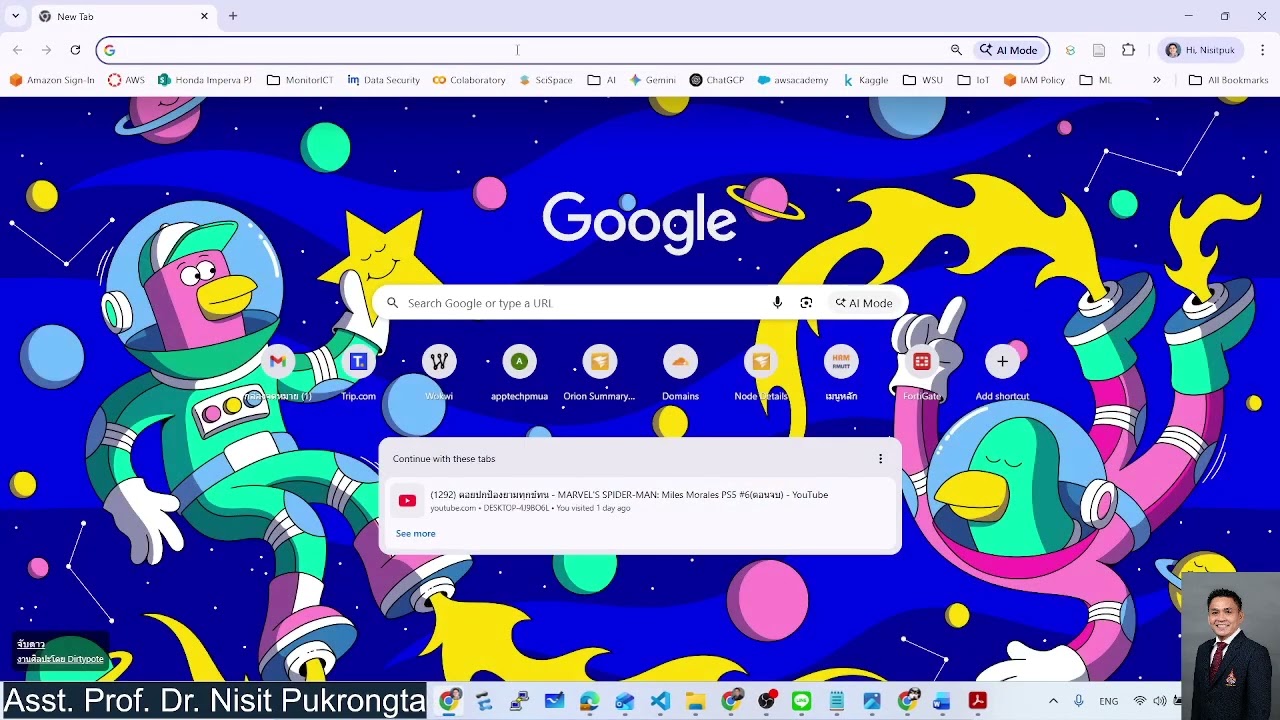Open the Chrome three-dot menu
Image resolution: width=1280 pixels, height=720 pixels.
pos(1262,50)
